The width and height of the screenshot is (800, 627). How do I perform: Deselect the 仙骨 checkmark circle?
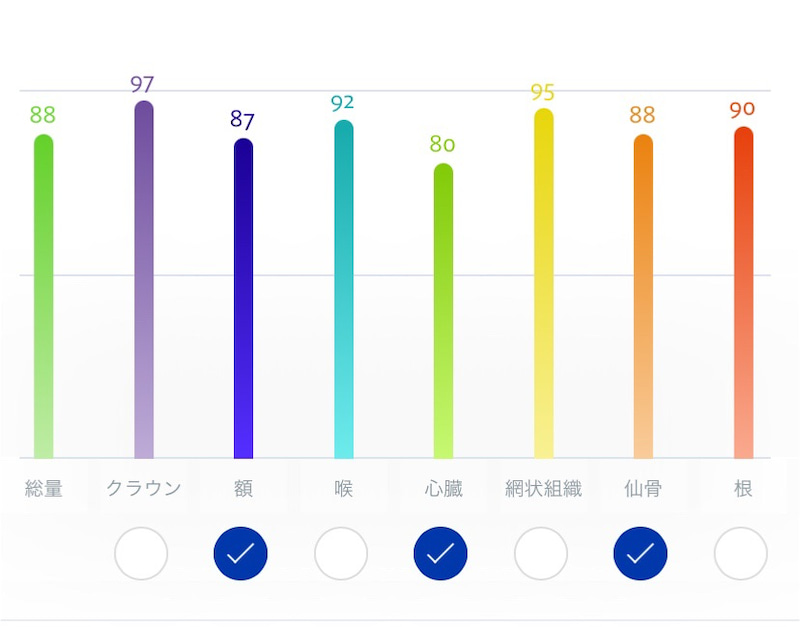click(x=640, y=554)
